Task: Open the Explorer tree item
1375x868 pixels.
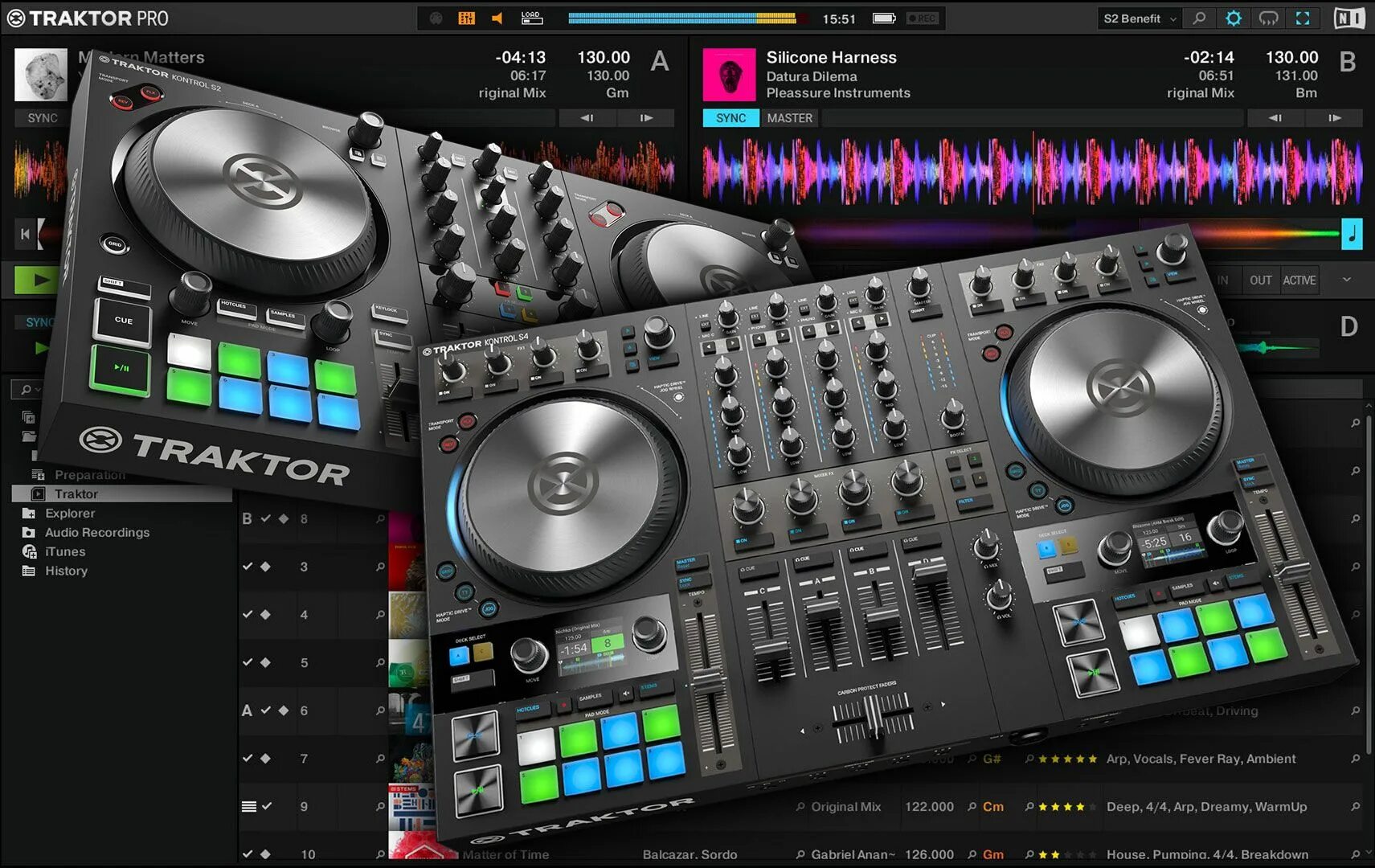Action: (x=70, y=514)
